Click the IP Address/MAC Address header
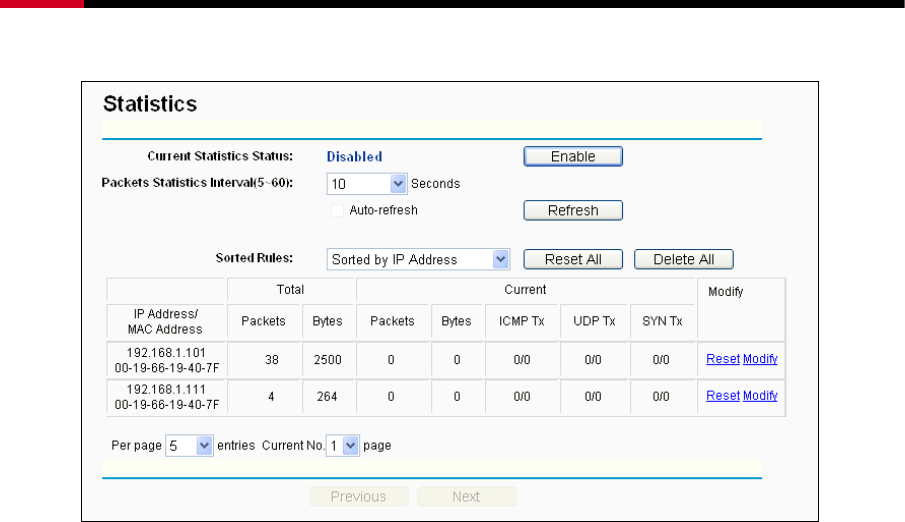This screenshot has width=905, height=522. [165, 322]
